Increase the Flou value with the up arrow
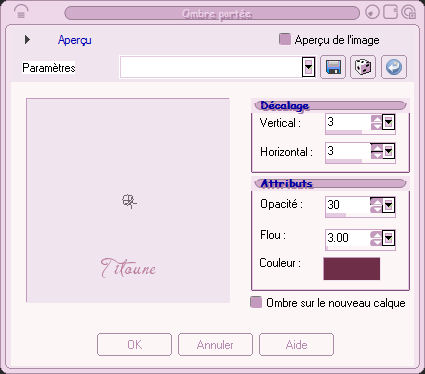Image resolution: width=425 pixels, height=374 pixels. coord(376,234)
